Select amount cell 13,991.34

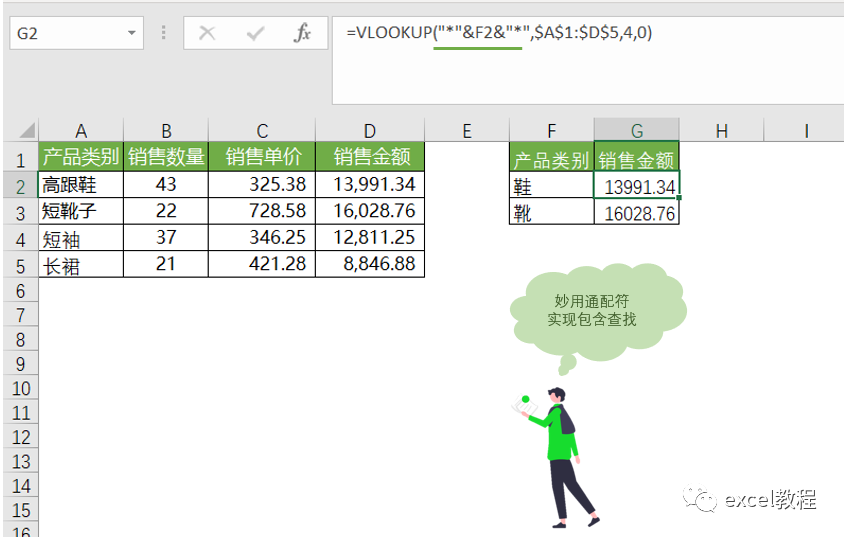(x=370, y=185)
